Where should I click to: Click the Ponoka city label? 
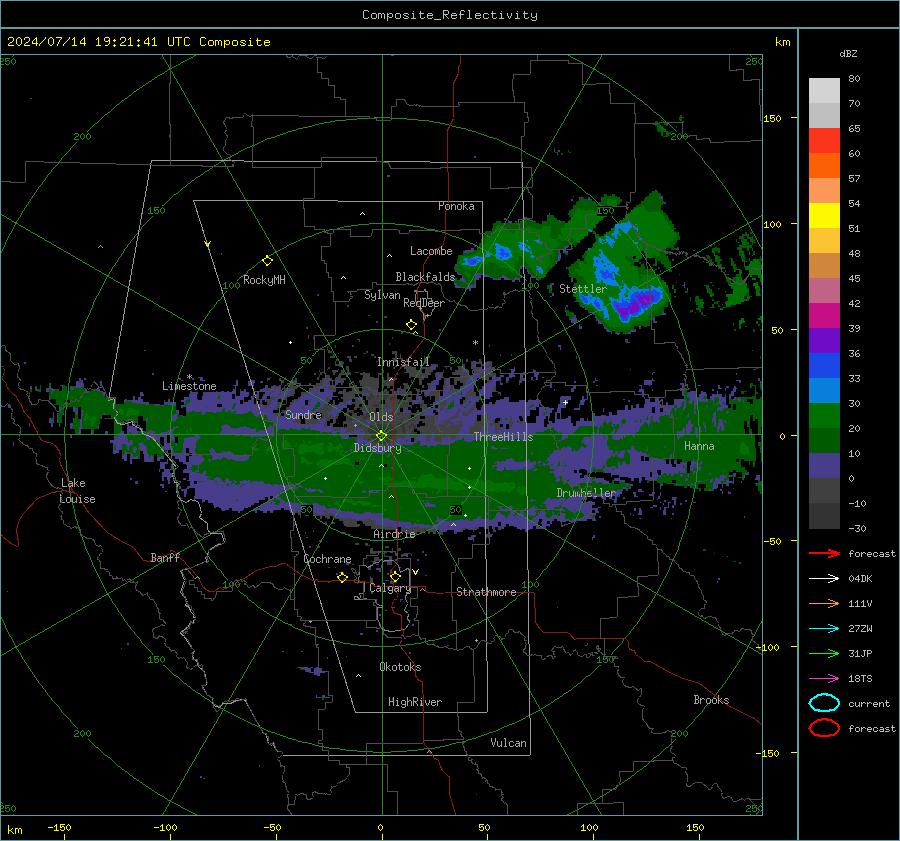(x=456, y=206)
